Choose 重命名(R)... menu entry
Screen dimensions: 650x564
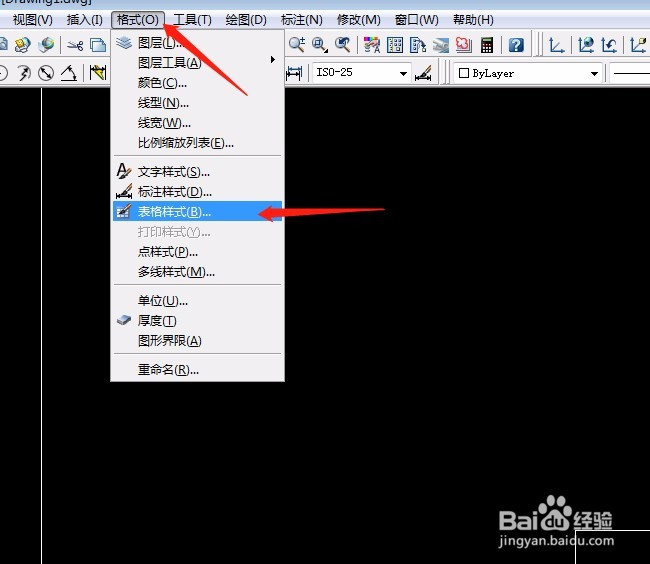(198, 369)
